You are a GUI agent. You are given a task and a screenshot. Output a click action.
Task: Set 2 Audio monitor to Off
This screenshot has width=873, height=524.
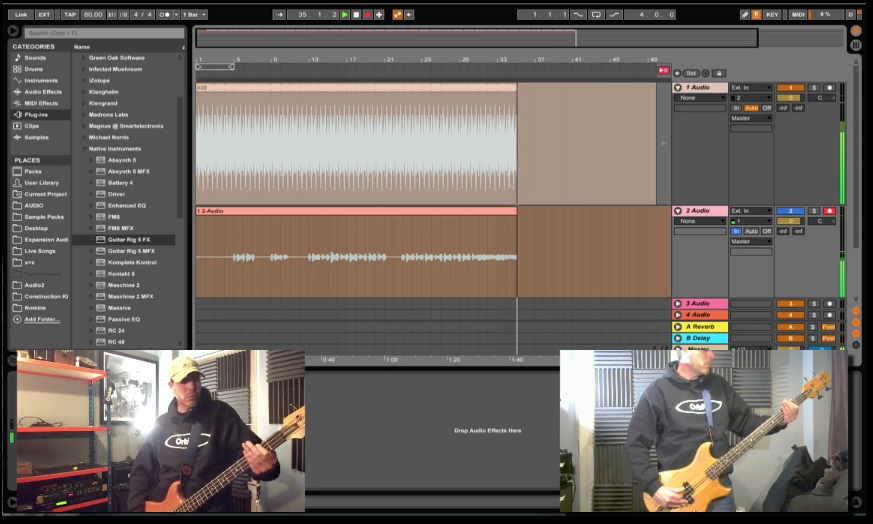pos(767,231)
